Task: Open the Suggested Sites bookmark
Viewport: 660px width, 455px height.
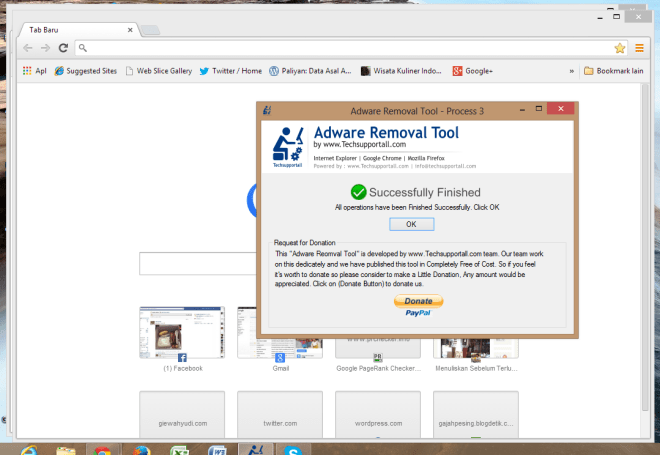Action: coord(85,71)
